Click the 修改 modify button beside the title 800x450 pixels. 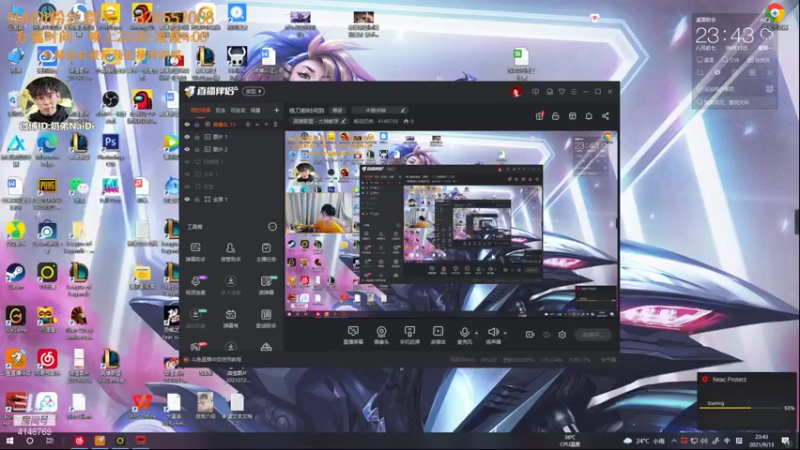coord(337,110)
